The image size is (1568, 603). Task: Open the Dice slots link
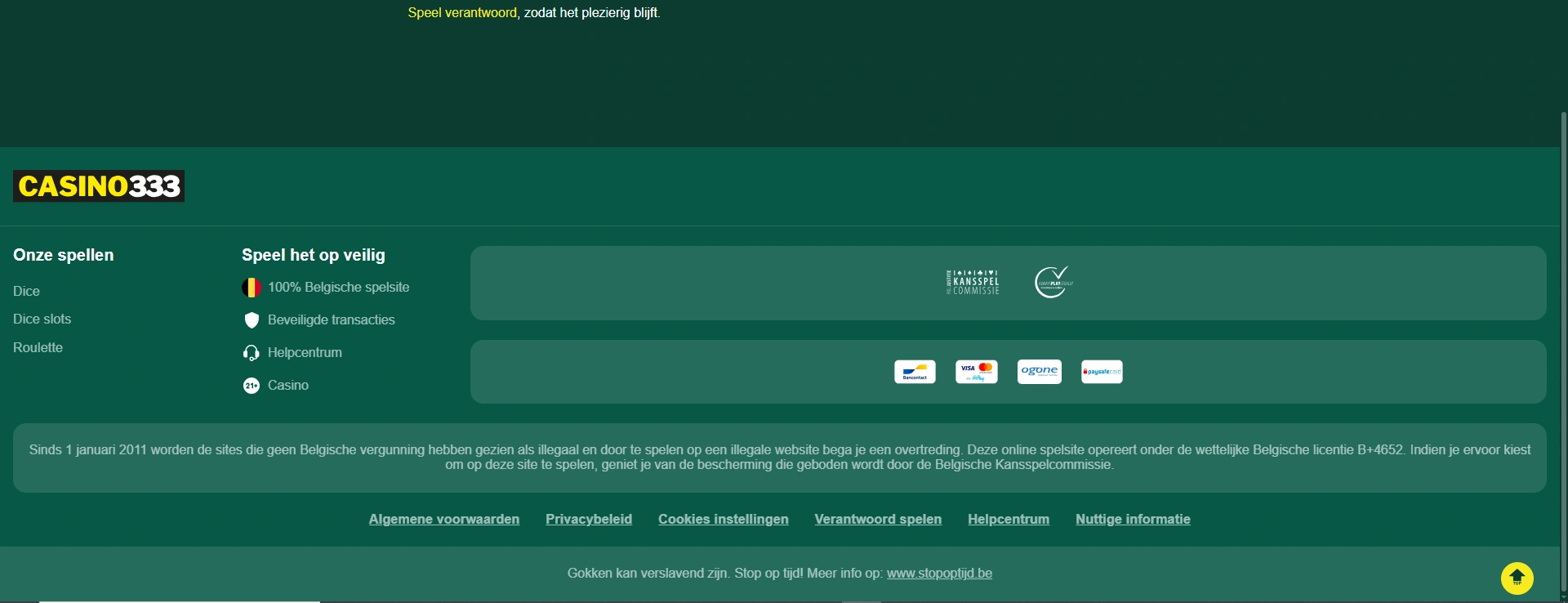42,319
